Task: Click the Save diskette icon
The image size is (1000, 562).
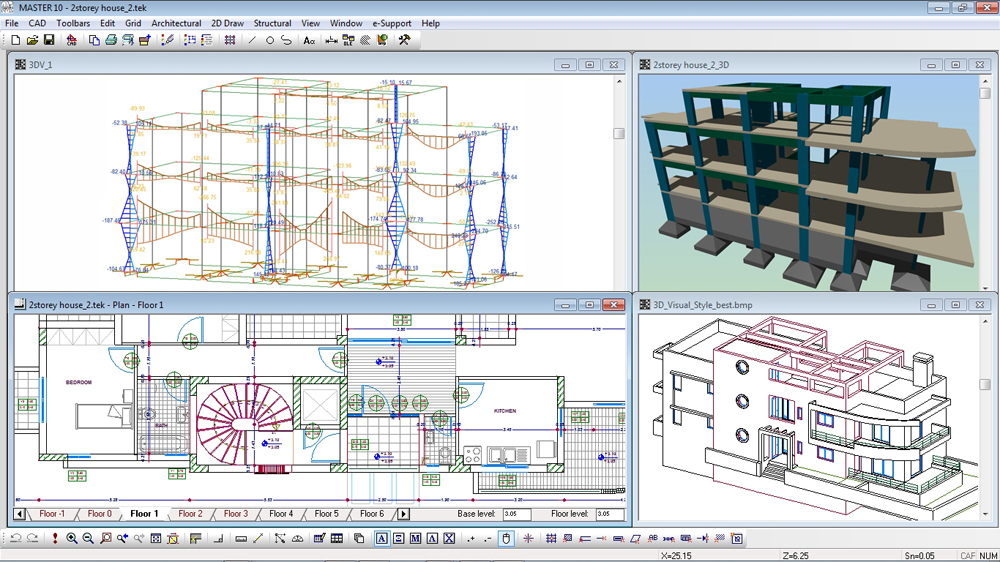Action: [48, 40]
